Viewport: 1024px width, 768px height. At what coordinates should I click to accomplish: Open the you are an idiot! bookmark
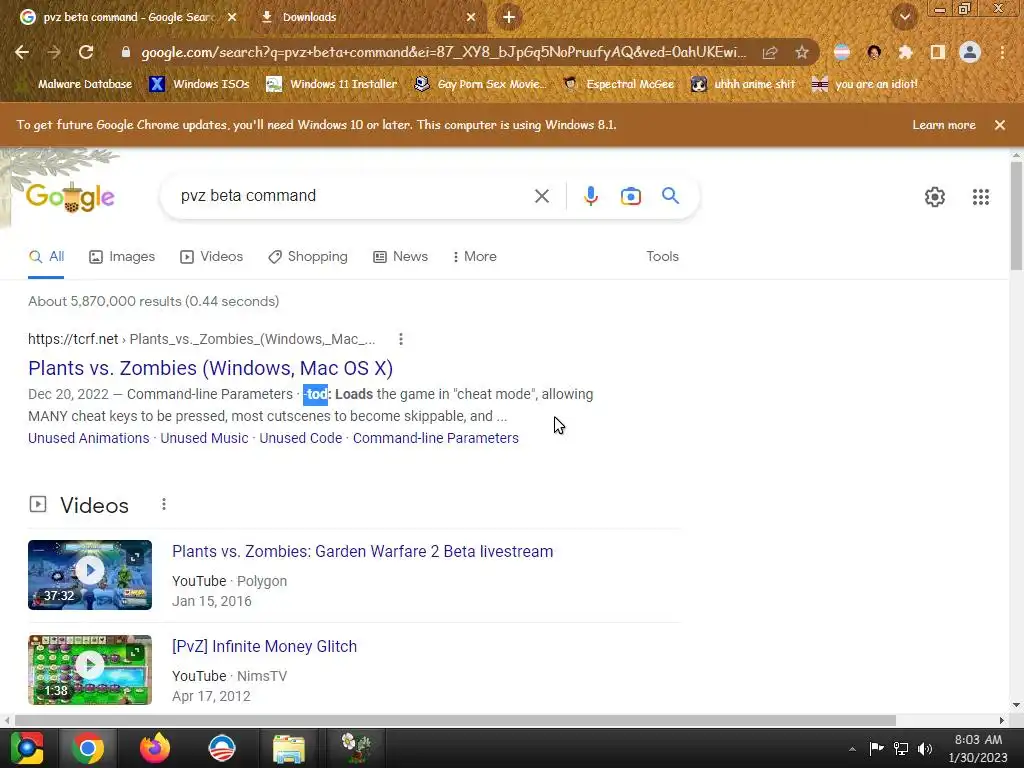[x=864, y=84]
